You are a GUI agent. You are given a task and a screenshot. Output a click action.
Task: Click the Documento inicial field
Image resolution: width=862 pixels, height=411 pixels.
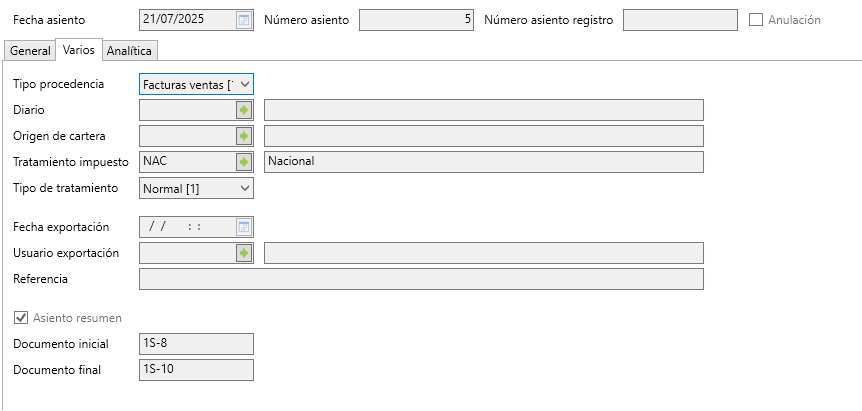pyautogui.click(x=196, y=344)
